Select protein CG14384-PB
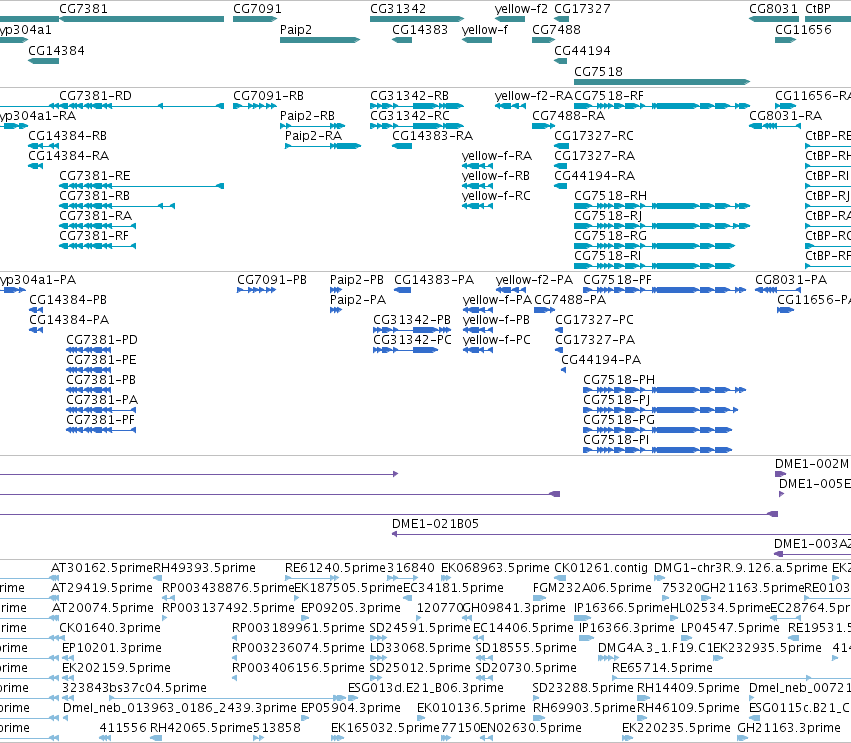 [68, 300]
